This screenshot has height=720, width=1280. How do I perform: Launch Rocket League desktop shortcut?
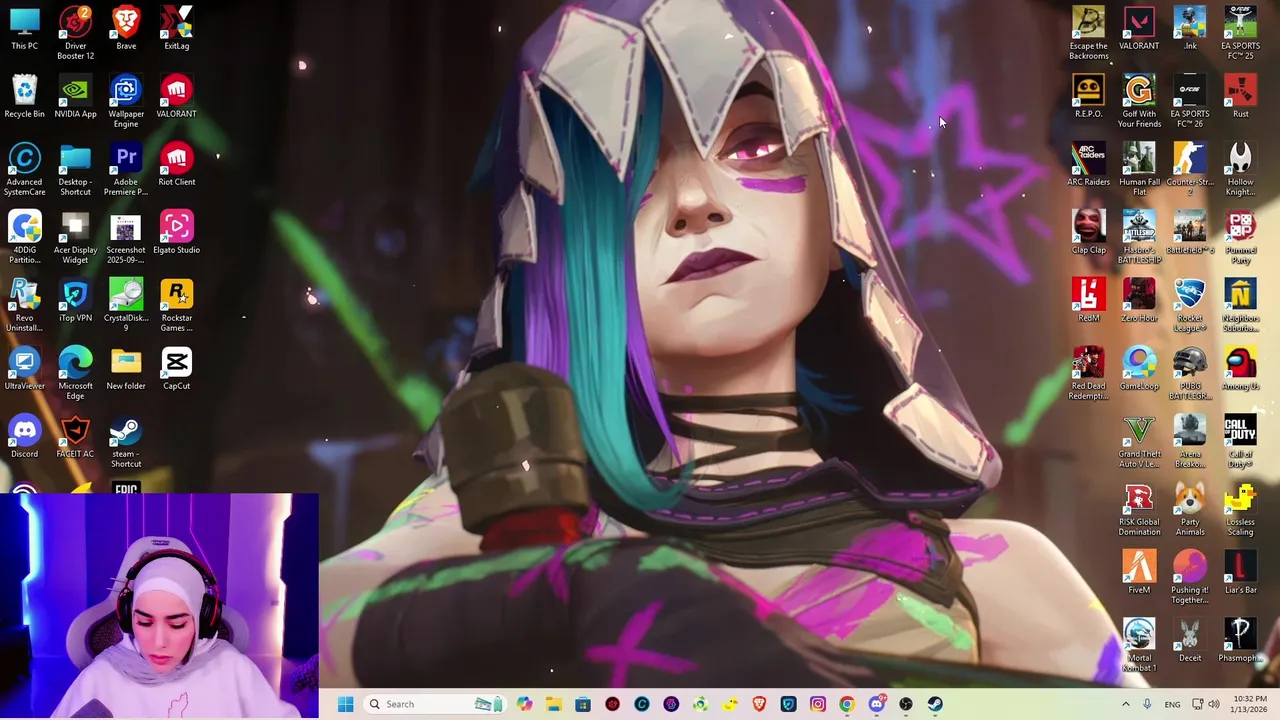pos(1190,305)
